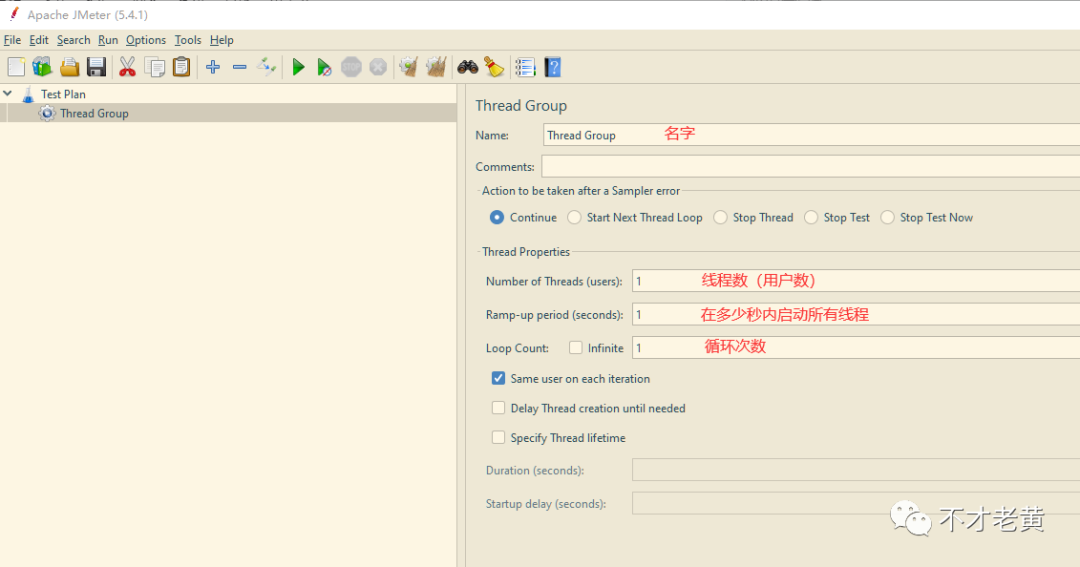
Task: Expand all nodes with plus icon
Action: (213, 67)
